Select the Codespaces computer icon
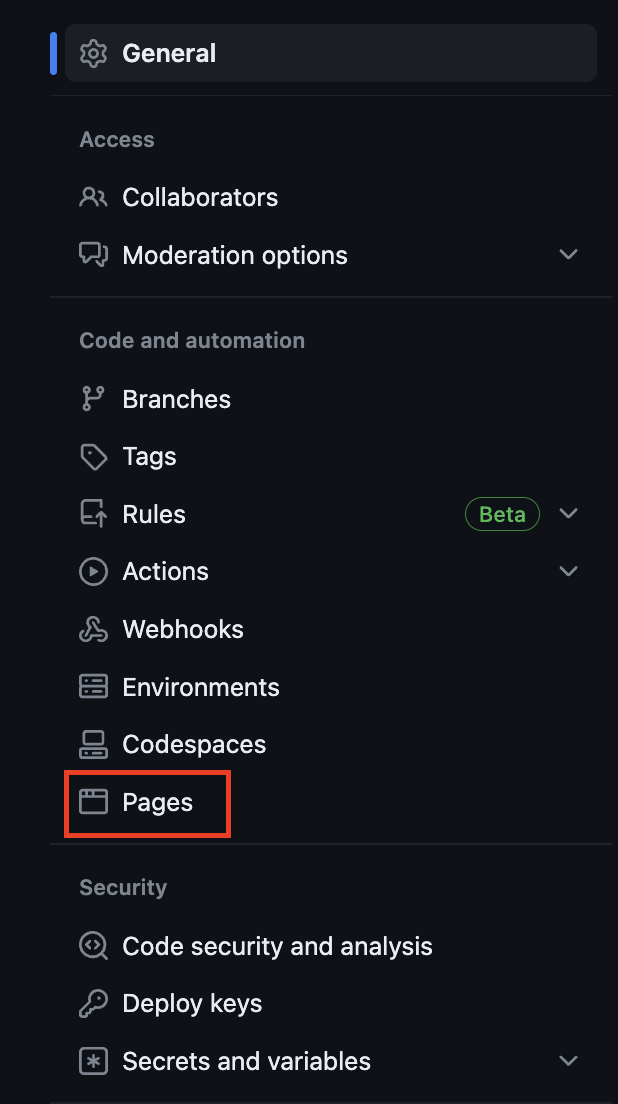The image size is (618, 1104). [93, 744]
